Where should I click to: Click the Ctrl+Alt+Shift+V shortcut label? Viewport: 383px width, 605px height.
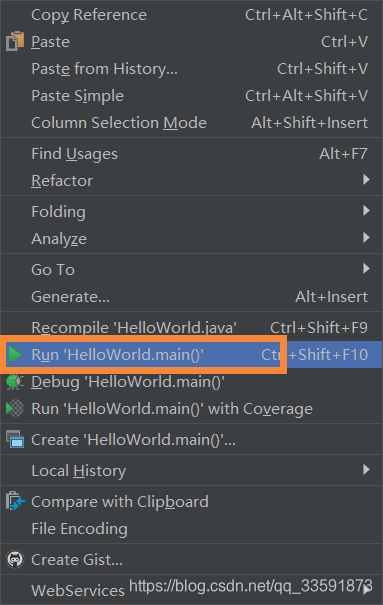tap(307, 96)
